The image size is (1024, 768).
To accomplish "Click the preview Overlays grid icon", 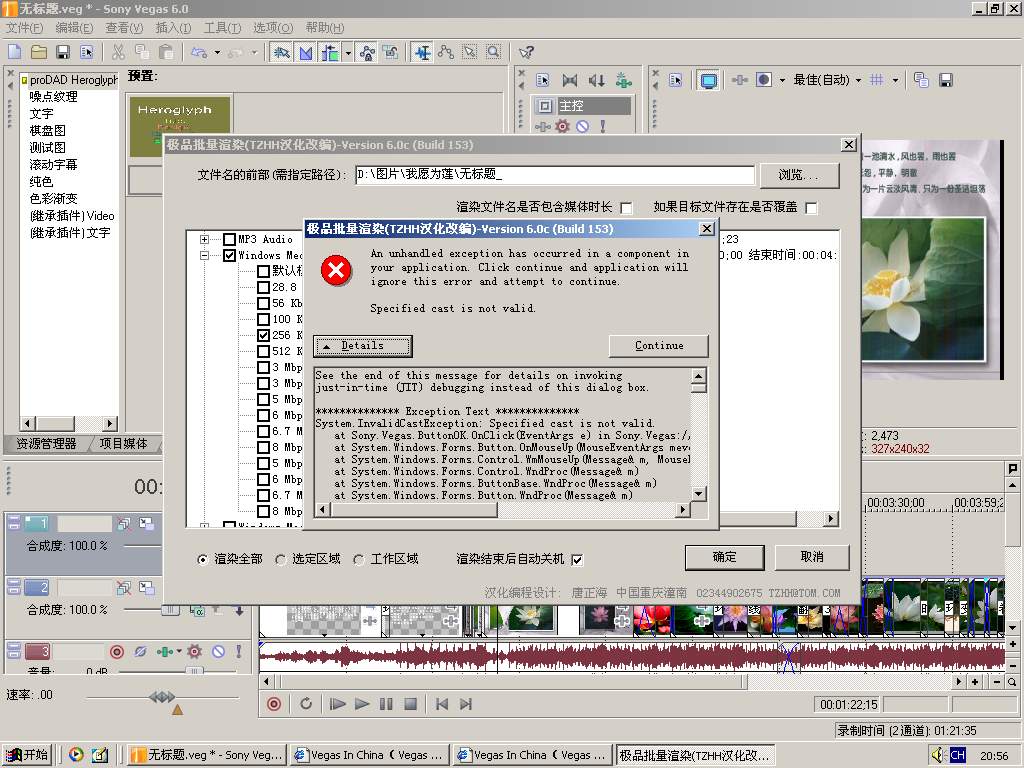I will point(876,80).
